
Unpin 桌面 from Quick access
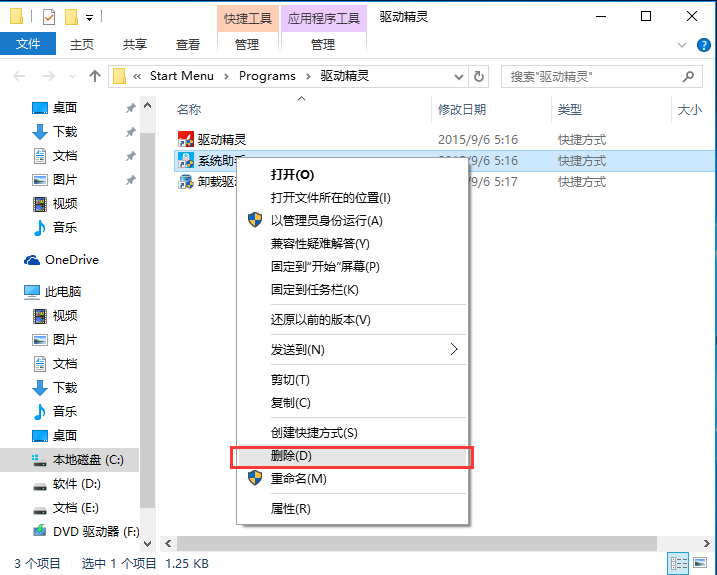[x=131, y=108]
